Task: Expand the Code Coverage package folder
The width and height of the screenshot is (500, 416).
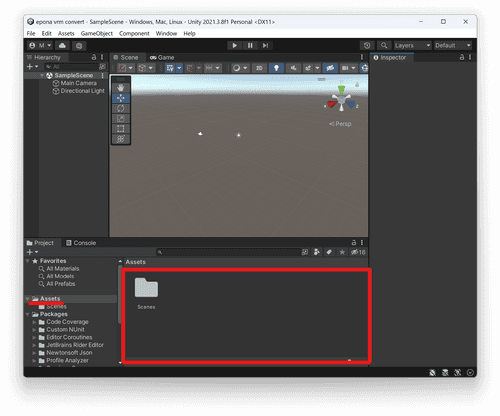Action: pos(34,322)
